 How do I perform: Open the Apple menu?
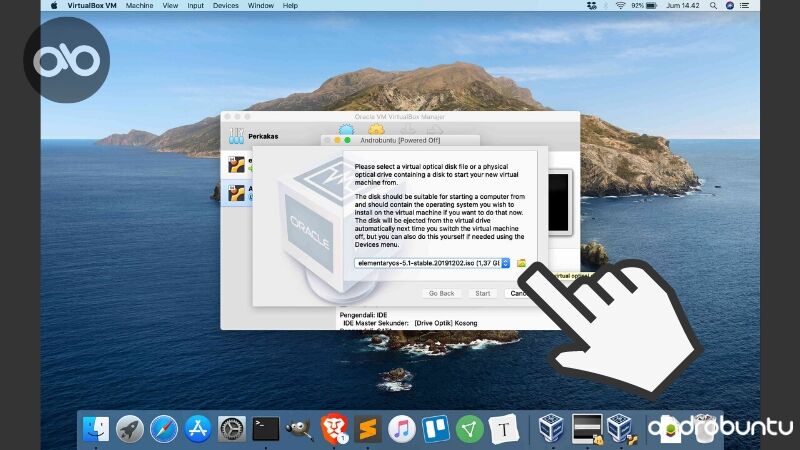click(x=54, y=6)
